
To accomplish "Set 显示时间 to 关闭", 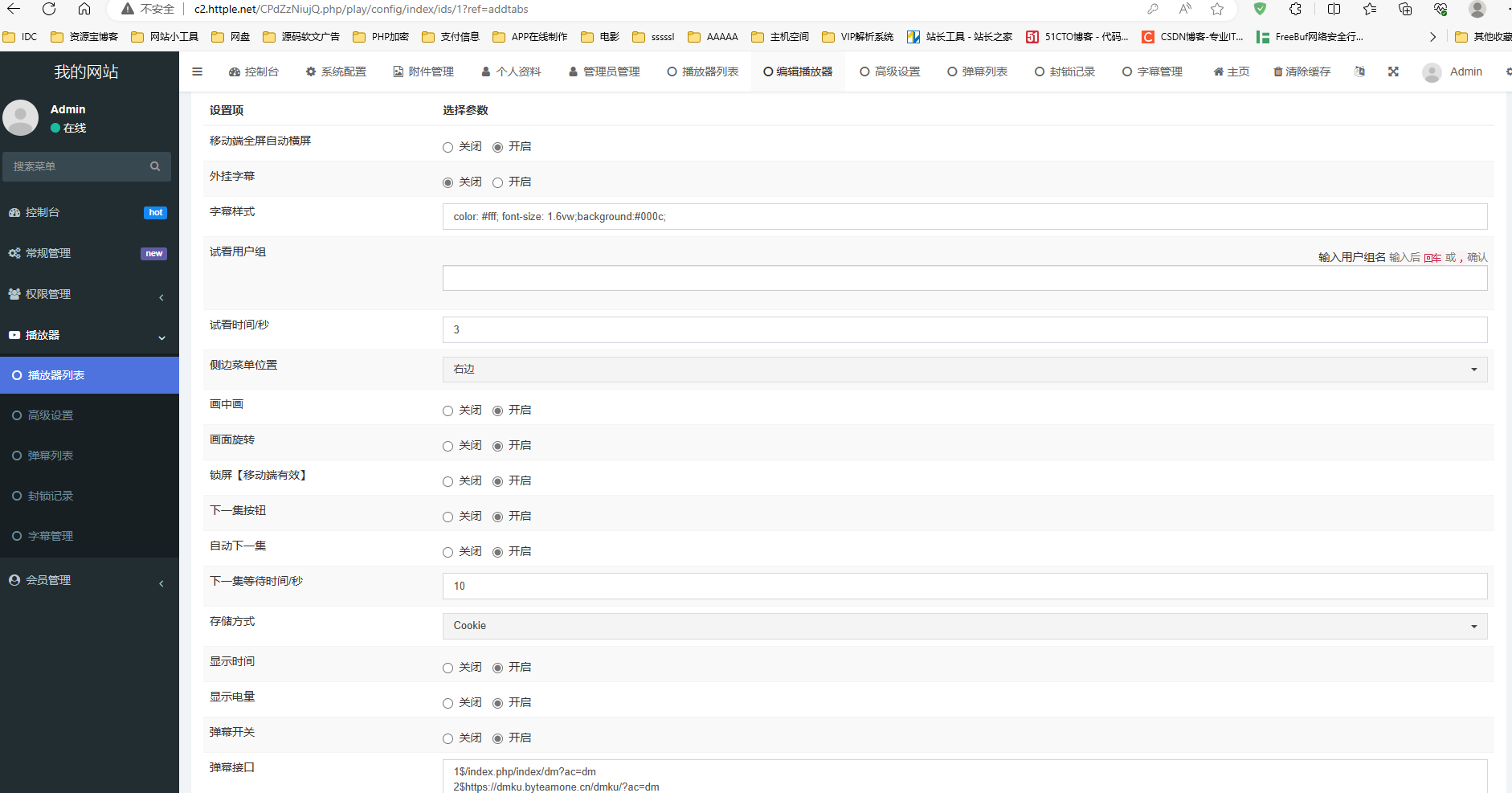I will click(448, 668).
